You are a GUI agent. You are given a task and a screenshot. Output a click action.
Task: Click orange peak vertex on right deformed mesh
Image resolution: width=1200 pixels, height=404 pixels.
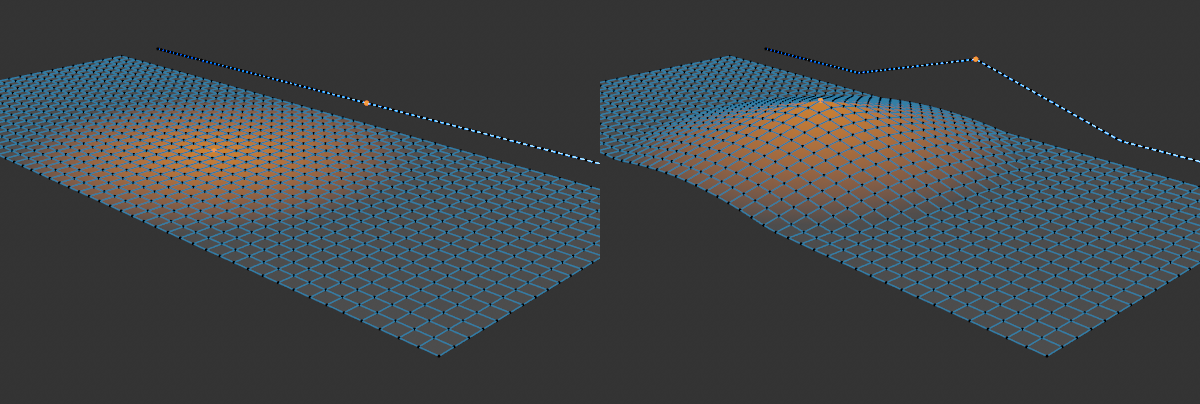click(x=820, y=101)
